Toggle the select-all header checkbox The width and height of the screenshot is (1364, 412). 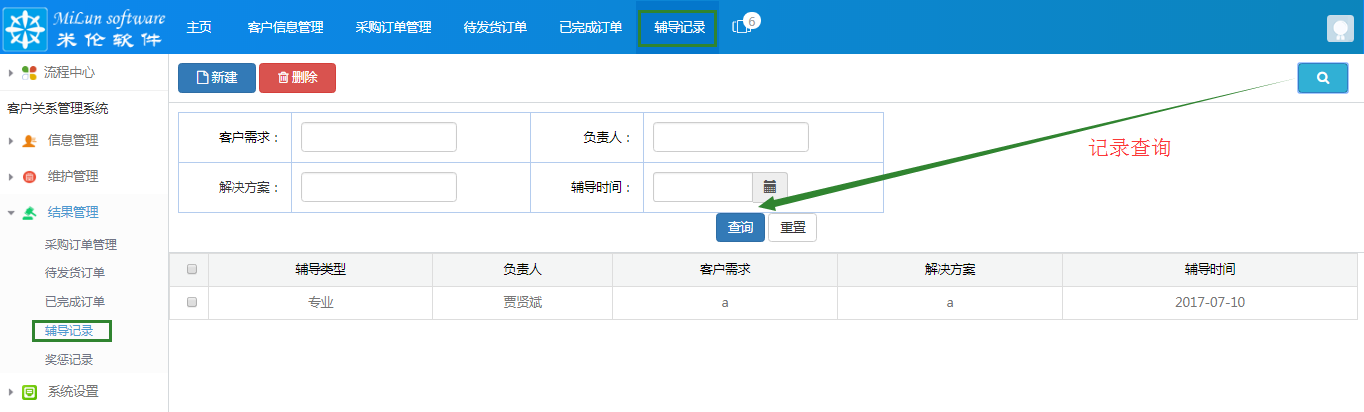coord(192,269)
